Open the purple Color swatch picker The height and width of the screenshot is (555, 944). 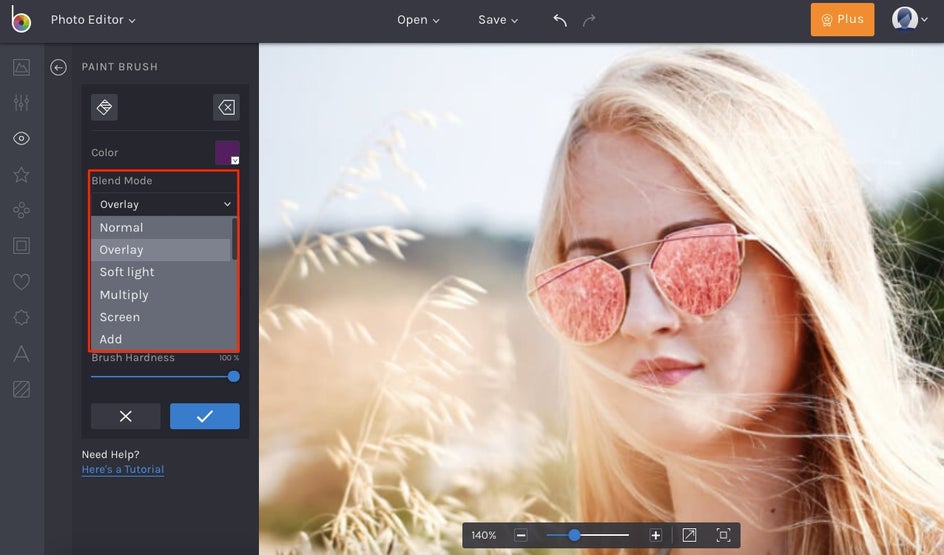point(227,152)
